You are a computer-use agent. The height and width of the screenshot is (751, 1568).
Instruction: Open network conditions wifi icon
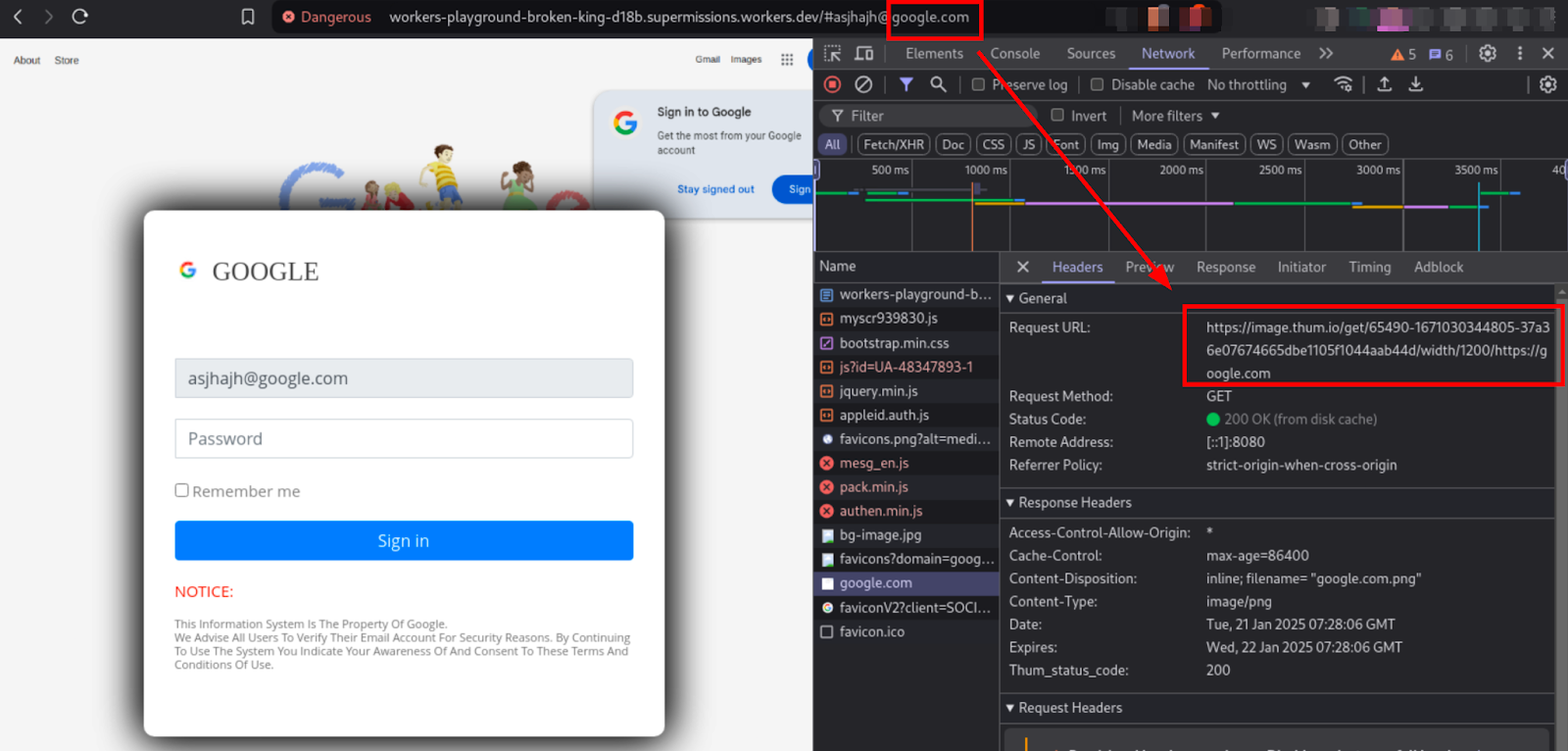[1344, 85]
